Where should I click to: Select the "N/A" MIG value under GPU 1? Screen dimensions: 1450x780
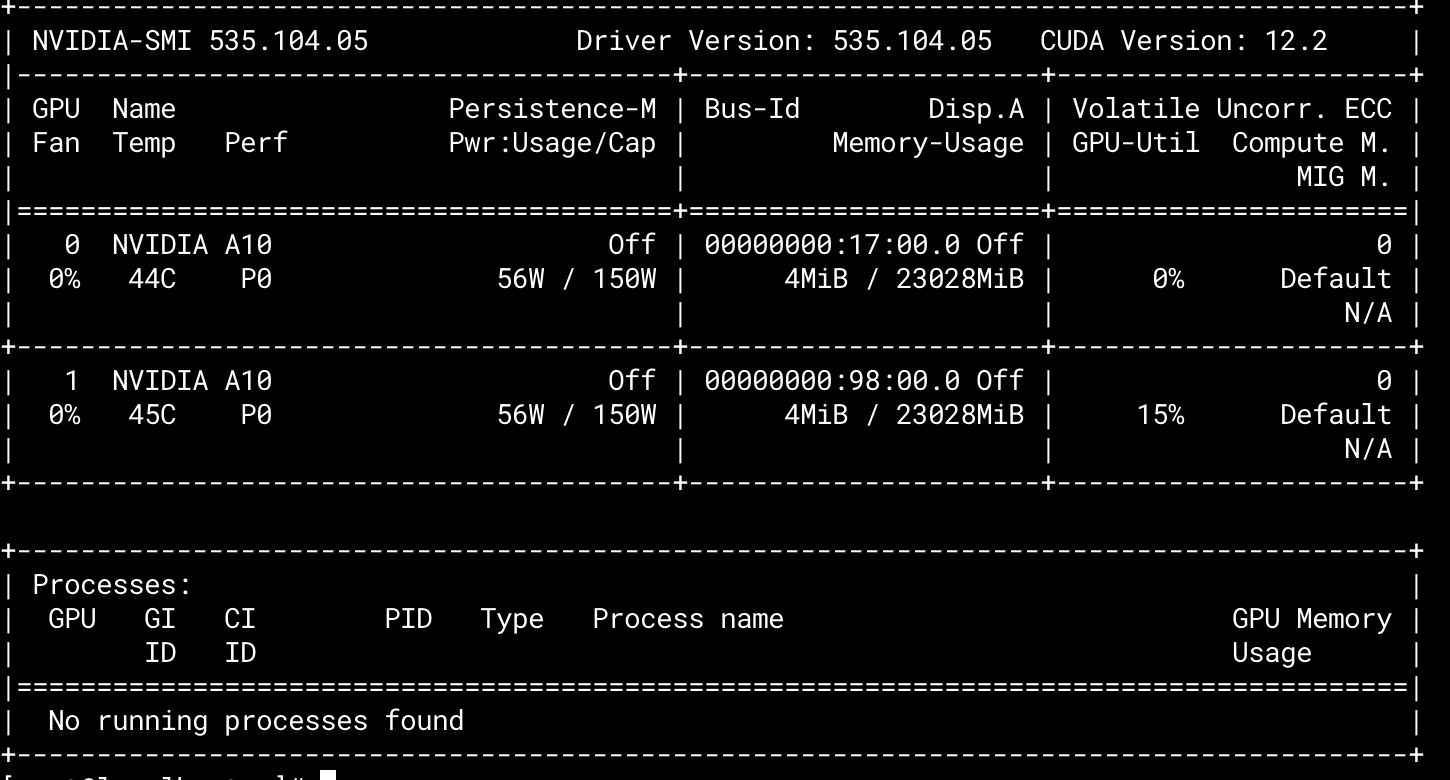tap(1368, 449)
